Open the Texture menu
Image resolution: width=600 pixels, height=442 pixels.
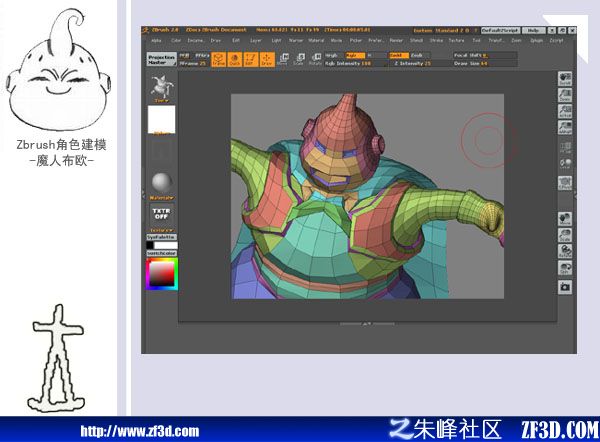[x=457, y=40]
